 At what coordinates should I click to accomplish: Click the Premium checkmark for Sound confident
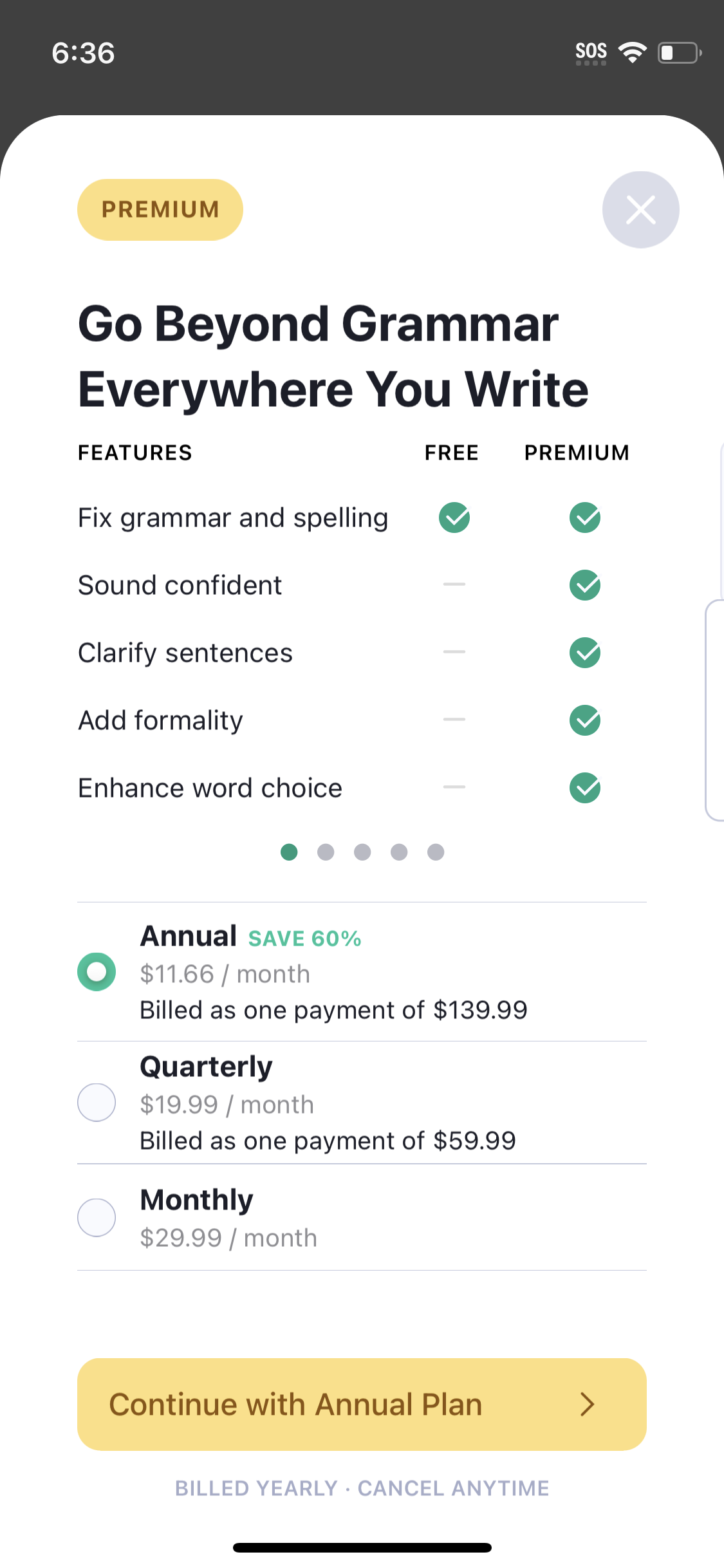coord(584,585)
